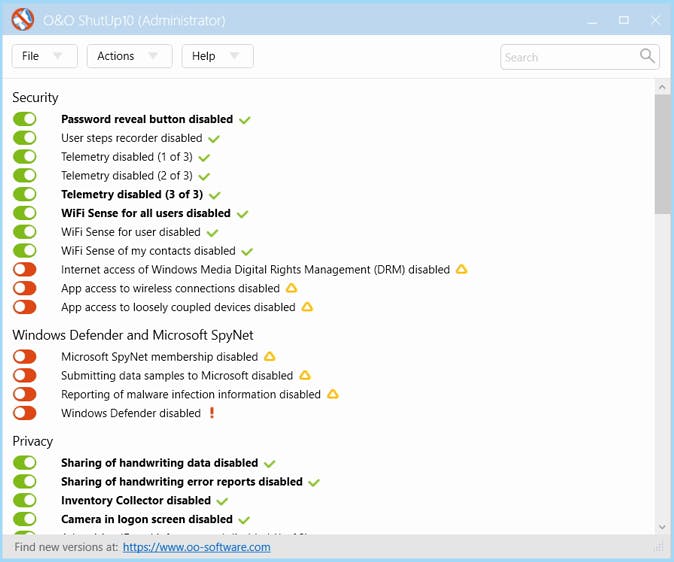The image size is (674, 562).
Task: Open the Actions dropdown menu
Action: pyautogui.click(x=129, y=56)
